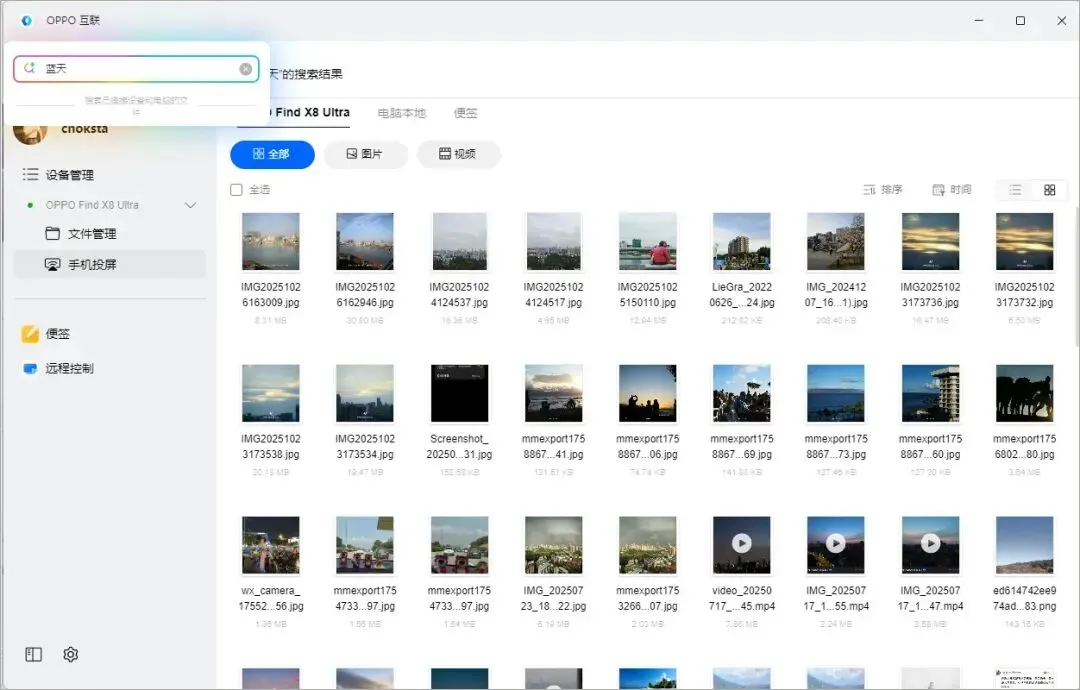Play video IMG_20250717_1...47.mp4
This screenshot has height=690, width=1080.
[x=931, y=545]
